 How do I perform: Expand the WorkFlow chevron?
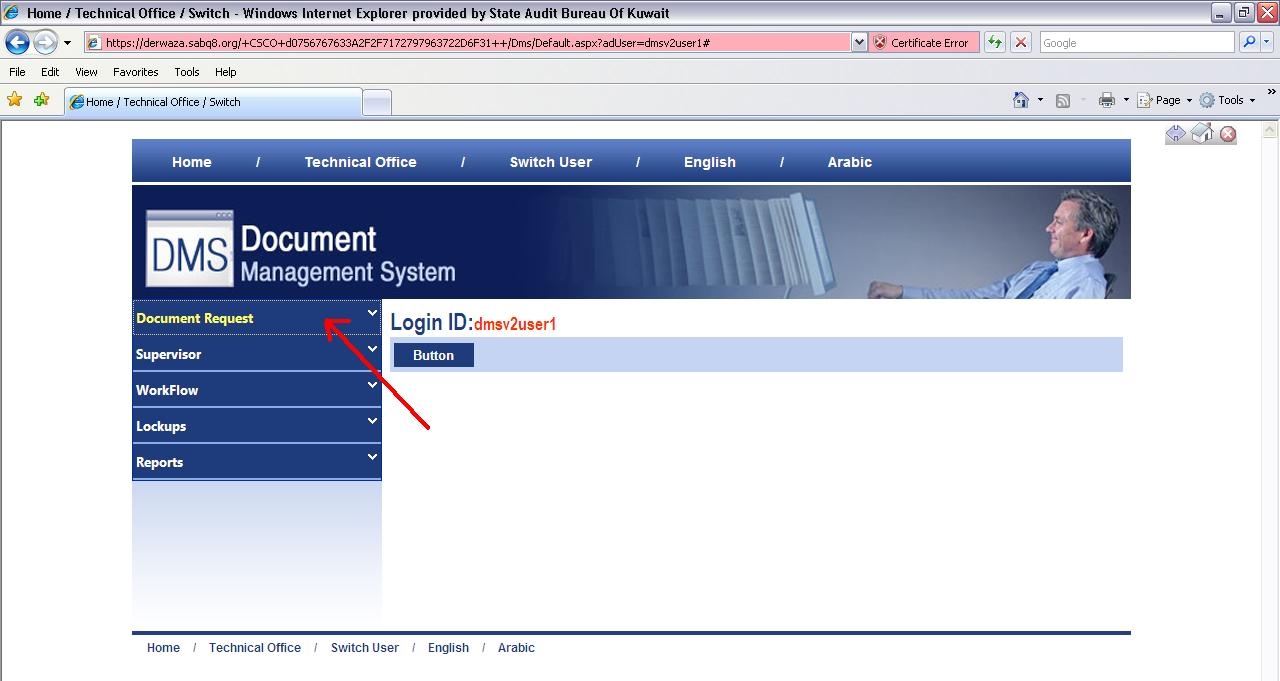(x=372, y=385)
